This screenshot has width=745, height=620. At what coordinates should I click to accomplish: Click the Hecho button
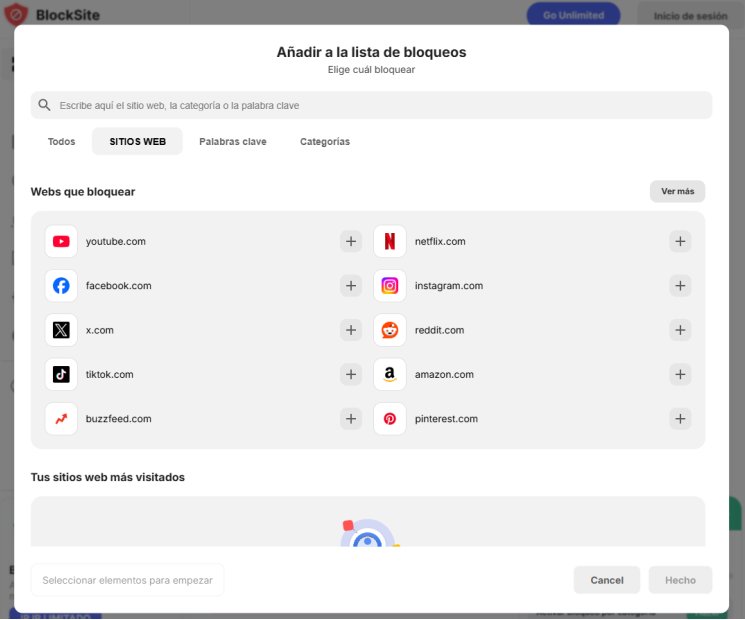(680, 580)
